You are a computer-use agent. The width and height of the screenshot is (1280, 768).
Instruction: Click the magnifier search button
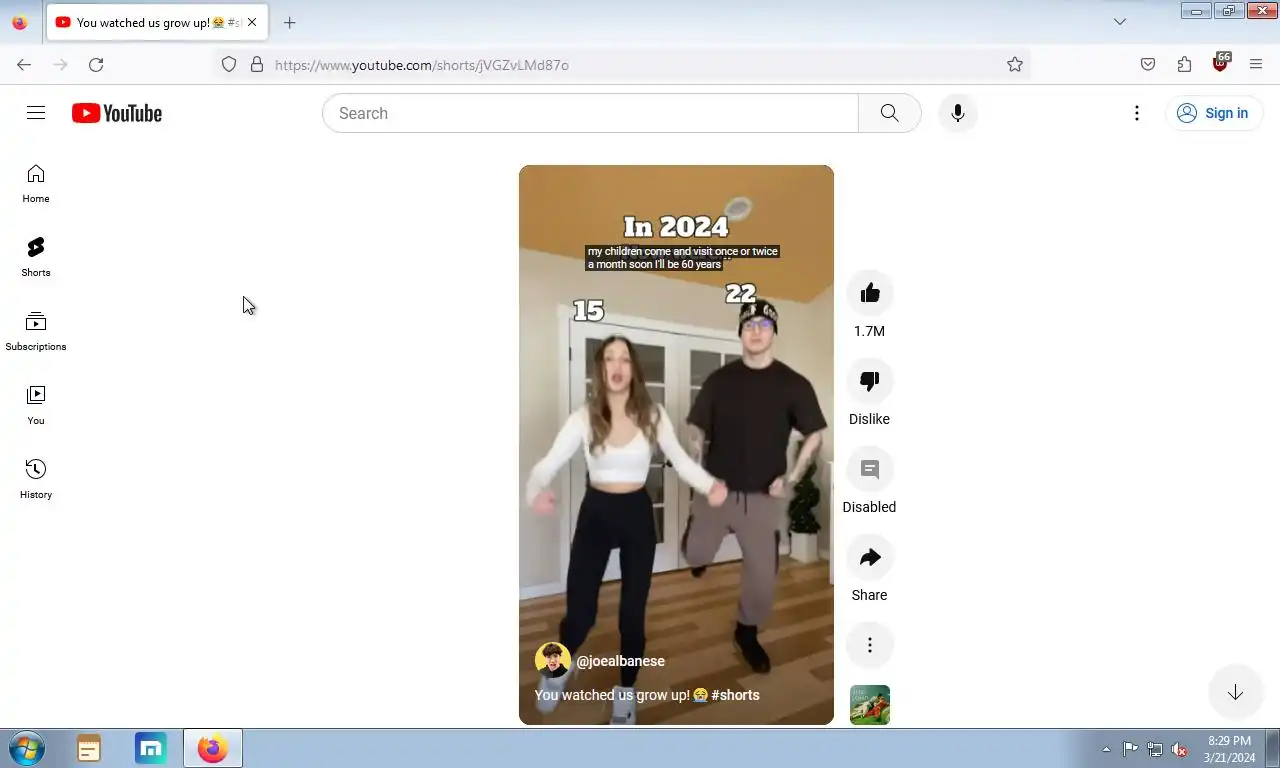(889, 113)
